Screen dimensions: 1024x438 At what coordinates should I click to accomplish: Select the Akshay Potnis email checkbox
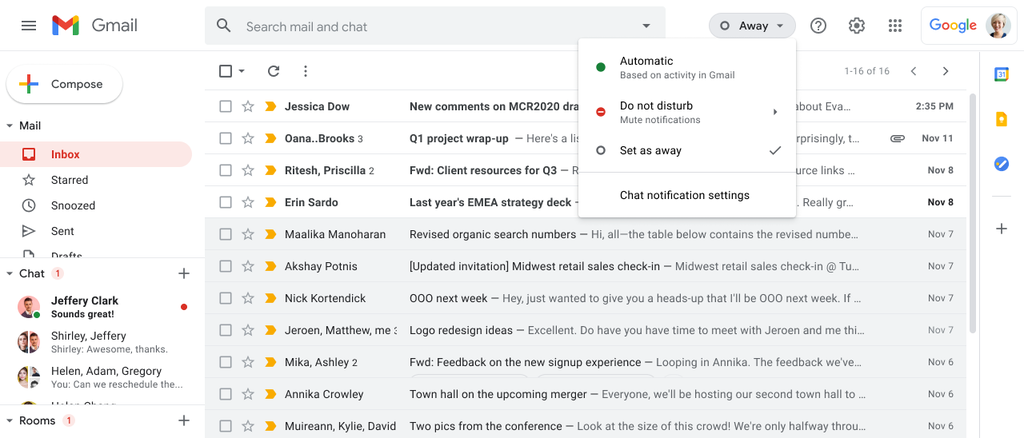click(225, 266)
